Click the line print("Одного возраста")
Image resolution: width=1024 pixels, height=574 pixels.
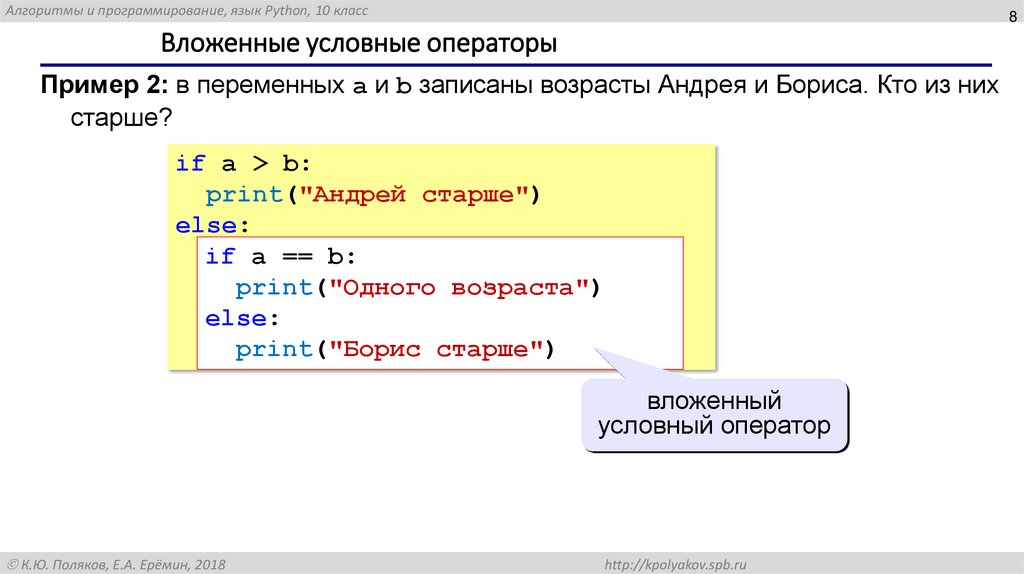click(x=417, y=287)
